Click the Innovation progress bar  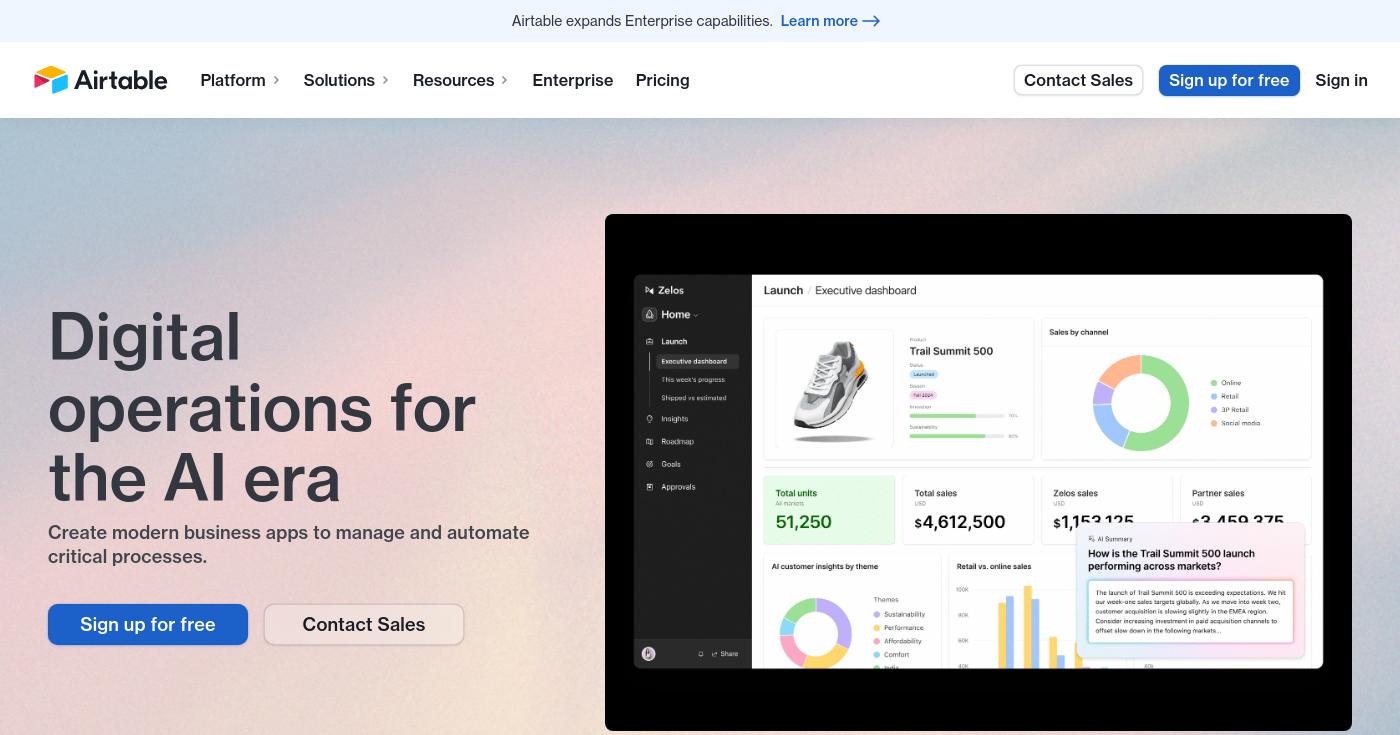click(x=957, y=415)
